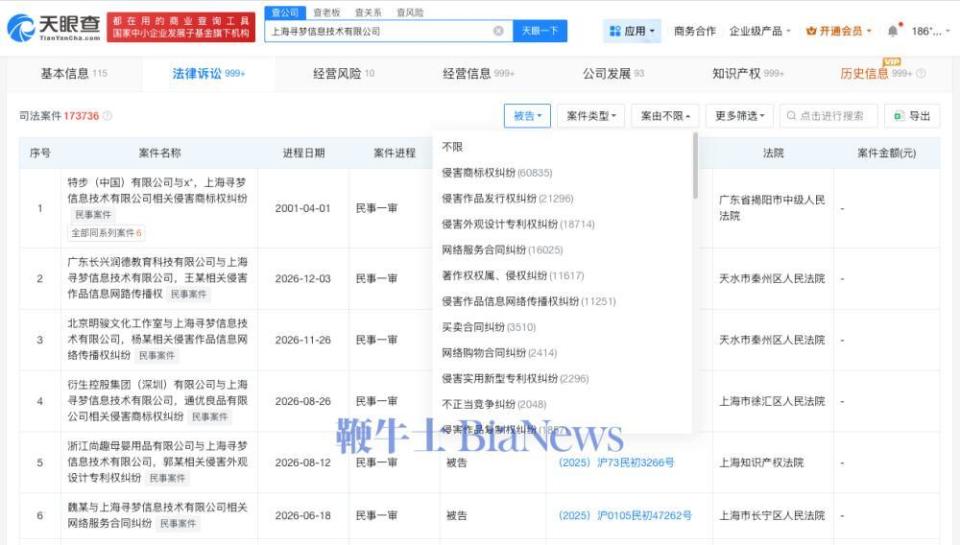Click the dropdown list scrollbar

pyautogui.click(x=695, y=165)
